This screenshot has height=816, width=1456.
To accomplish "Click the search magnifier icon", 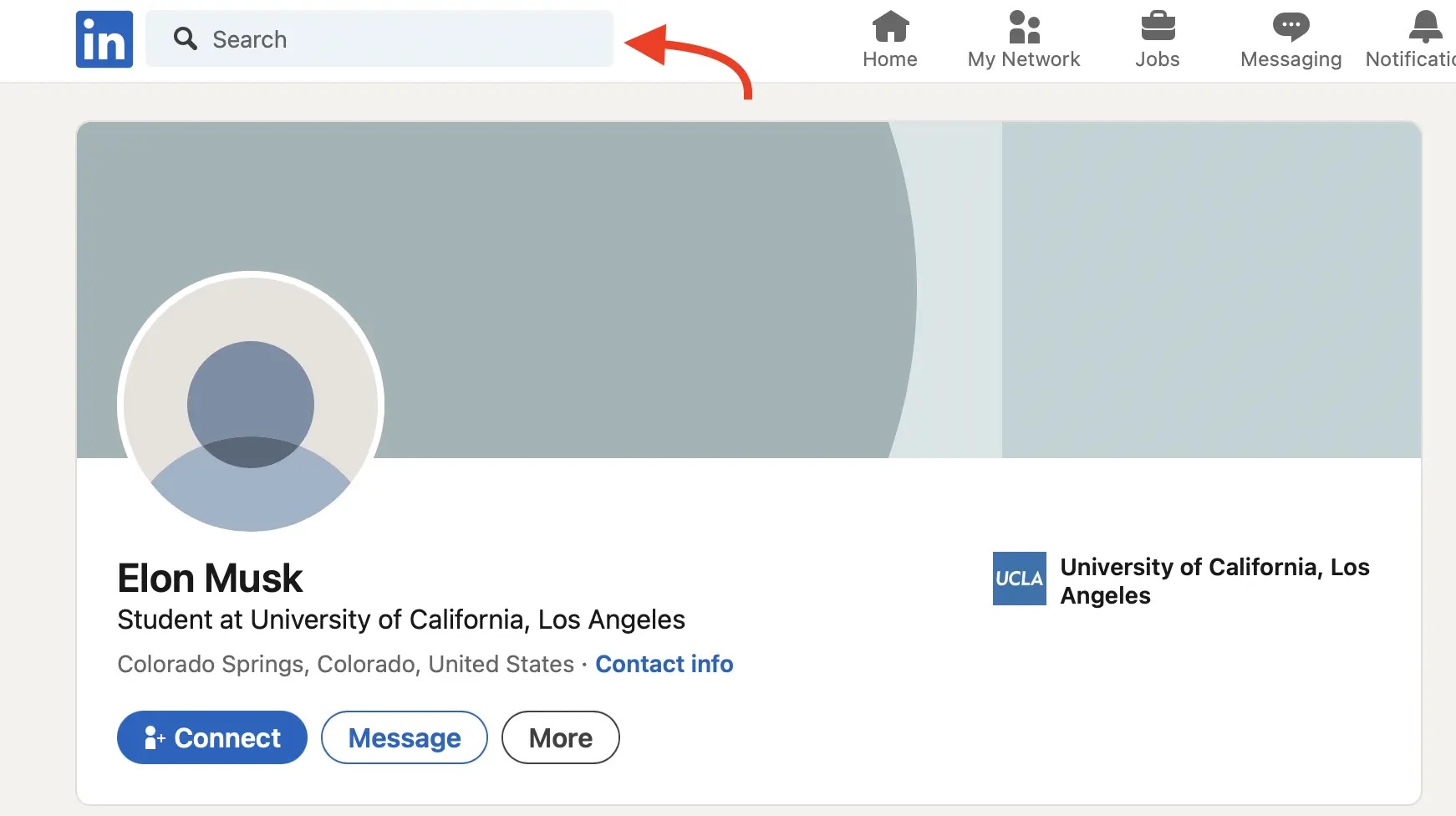I will [x=185, y=38].
